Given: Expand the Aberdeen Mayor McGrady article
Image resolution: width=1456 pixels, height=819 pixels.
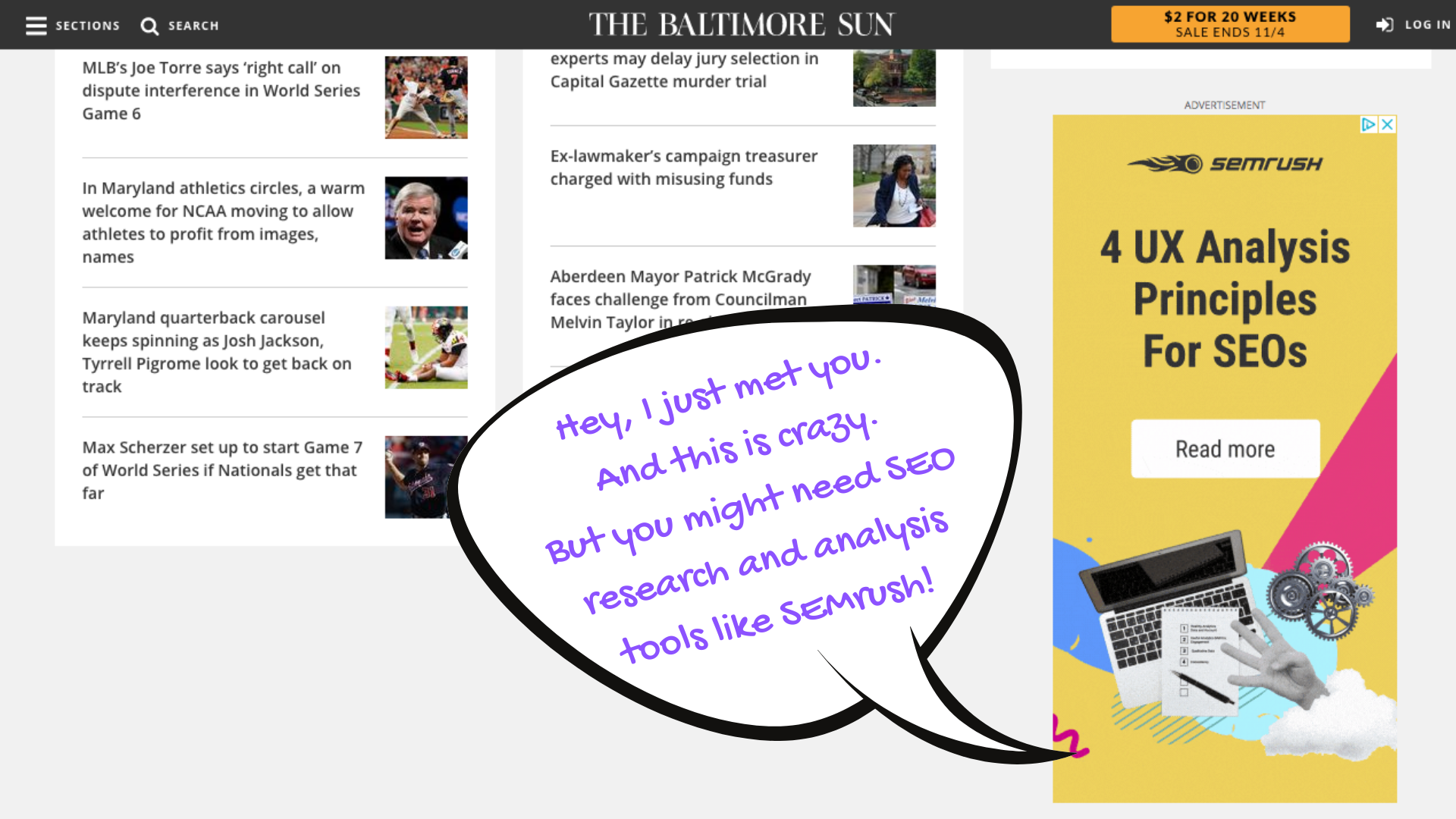Looking at the screenshot, I should pos(680,298).
